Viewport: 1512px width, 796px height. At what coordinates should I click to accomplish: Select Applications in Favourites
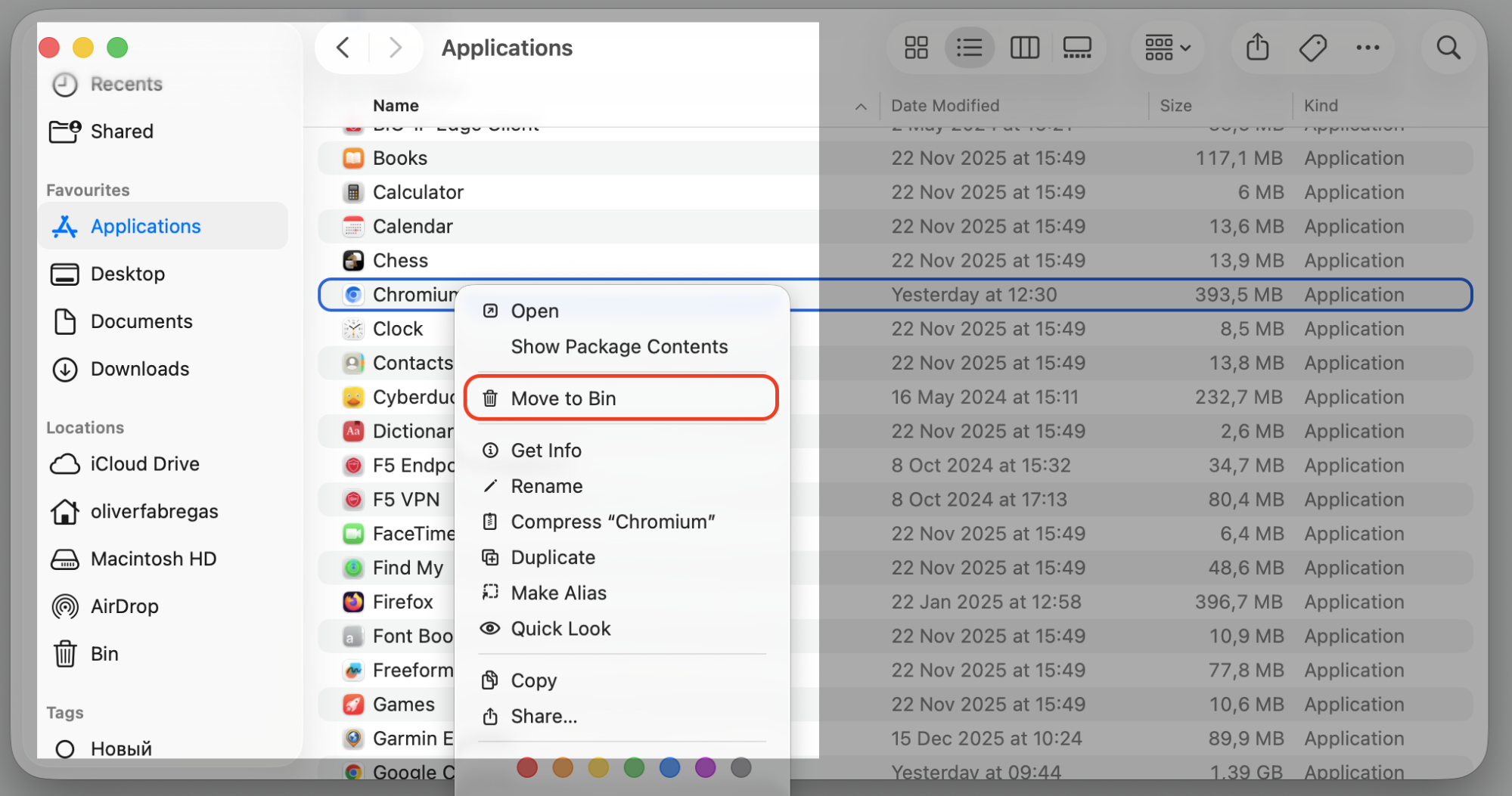[163, 226]
